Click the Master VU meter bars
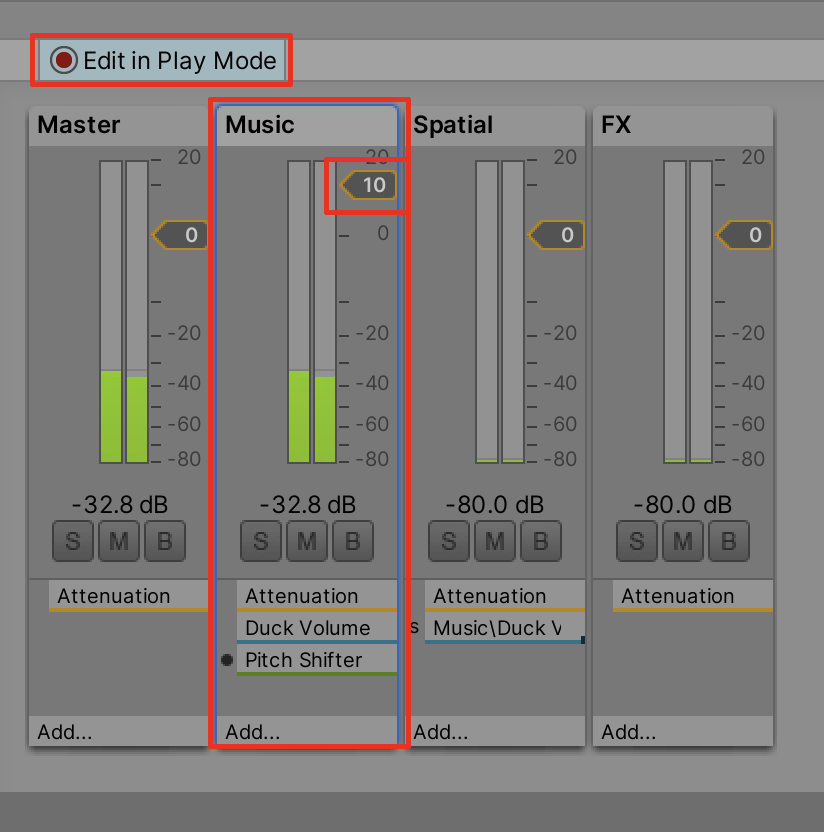 [124, 311]
